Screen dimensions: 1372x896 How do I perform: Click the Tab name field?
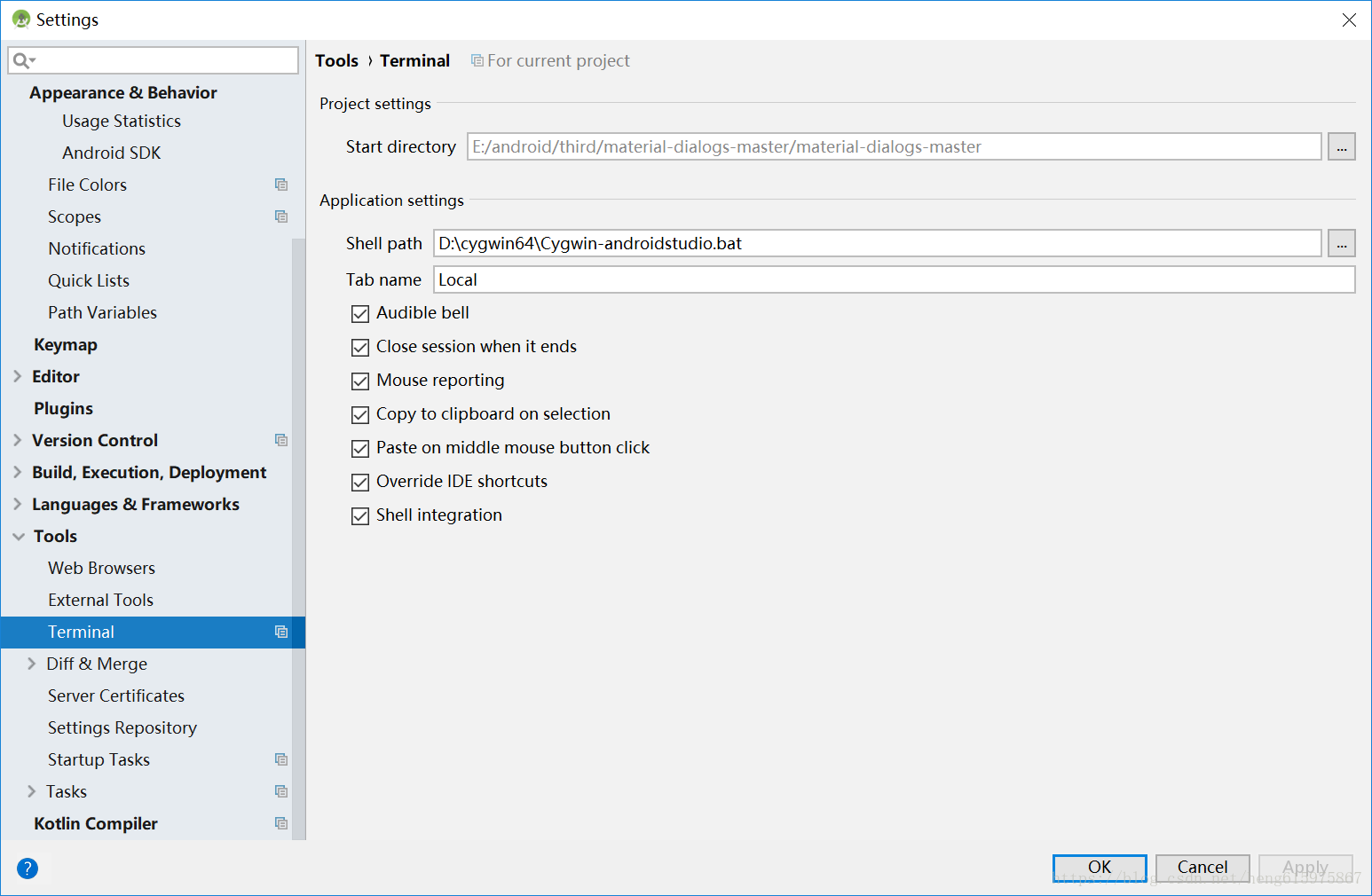895,279
